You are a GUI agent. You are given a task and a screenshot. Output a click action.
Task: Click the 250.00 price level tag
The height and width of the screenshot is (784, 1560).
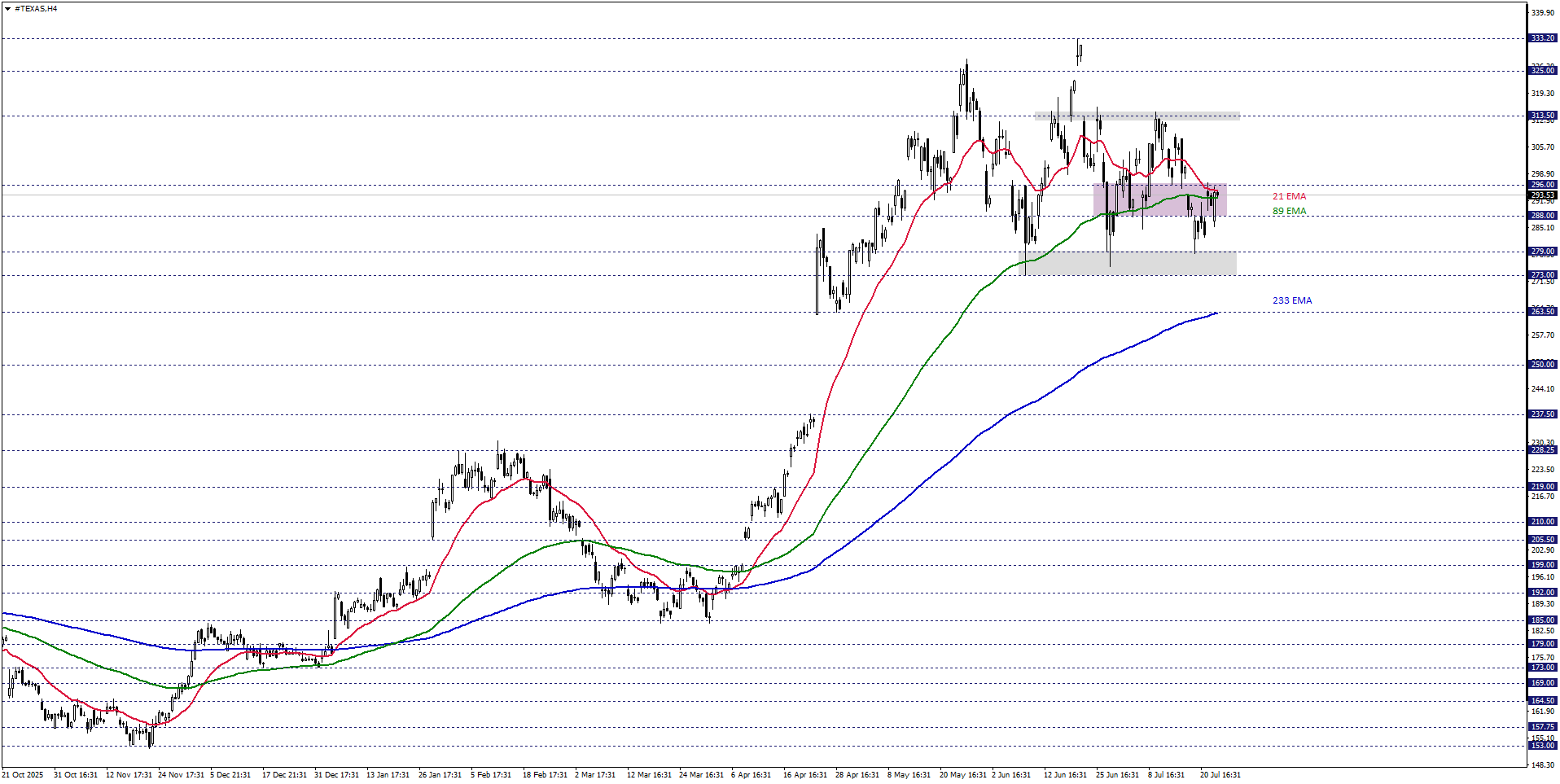pyautogui.click(x=1542, y=365)
